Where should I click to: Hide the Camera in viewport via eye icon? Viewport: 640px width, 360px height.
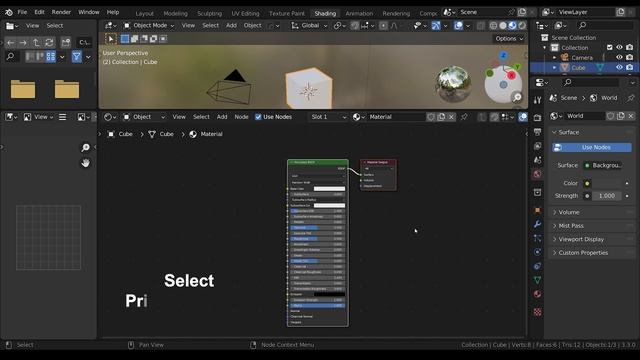(619, 58)
